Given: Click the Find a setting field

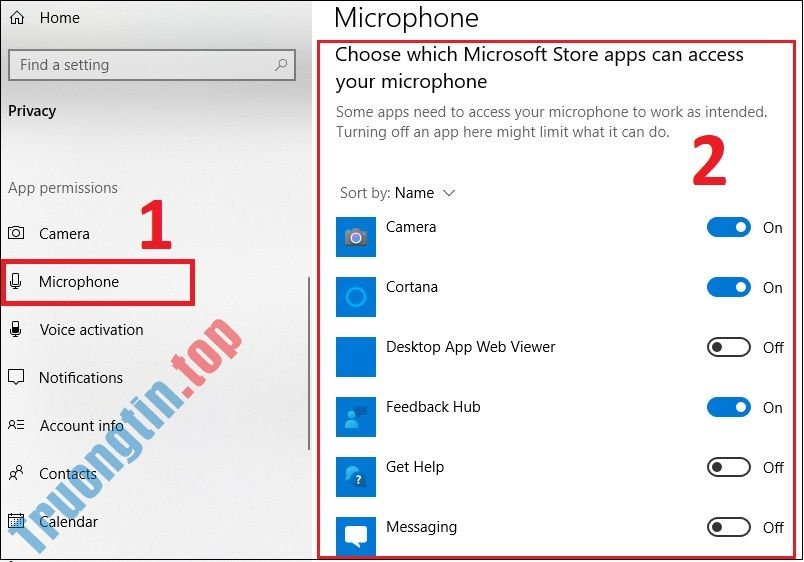Looking at the screenshot, I should pos(152,65).
